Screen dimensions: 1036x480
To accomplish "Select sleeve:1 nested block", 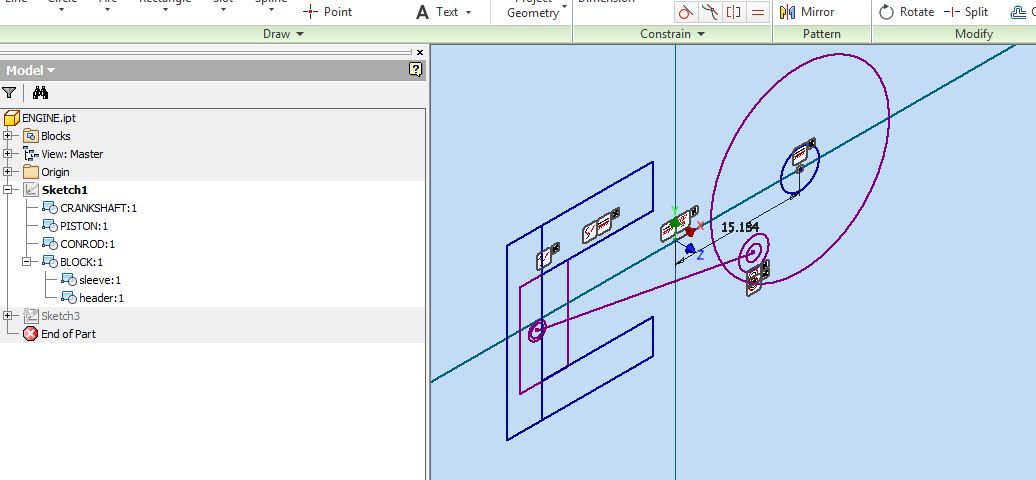I will tap(100, 280).
